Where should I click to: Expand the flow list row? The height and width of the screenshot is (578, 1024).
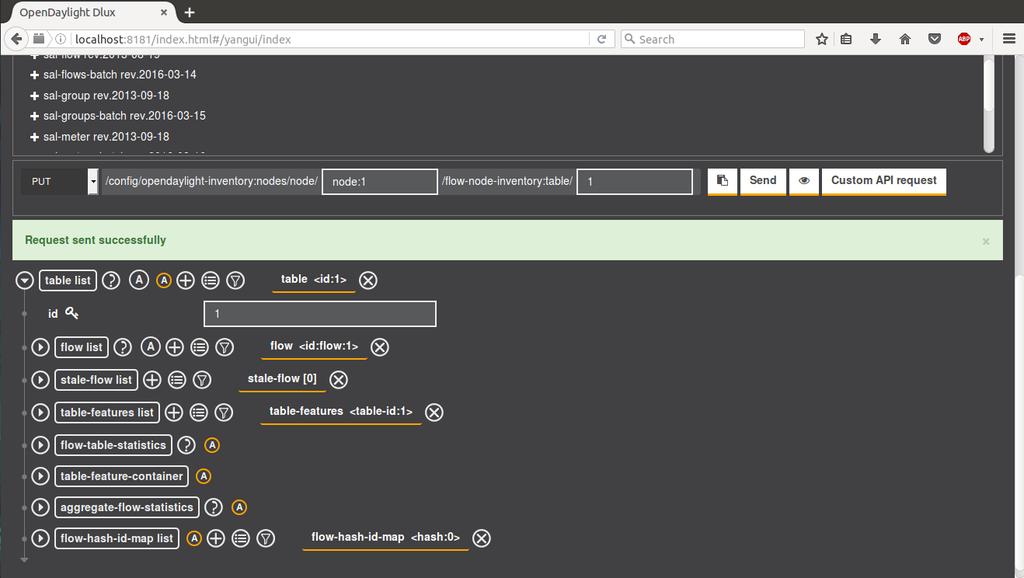click(x=40, y=347)
